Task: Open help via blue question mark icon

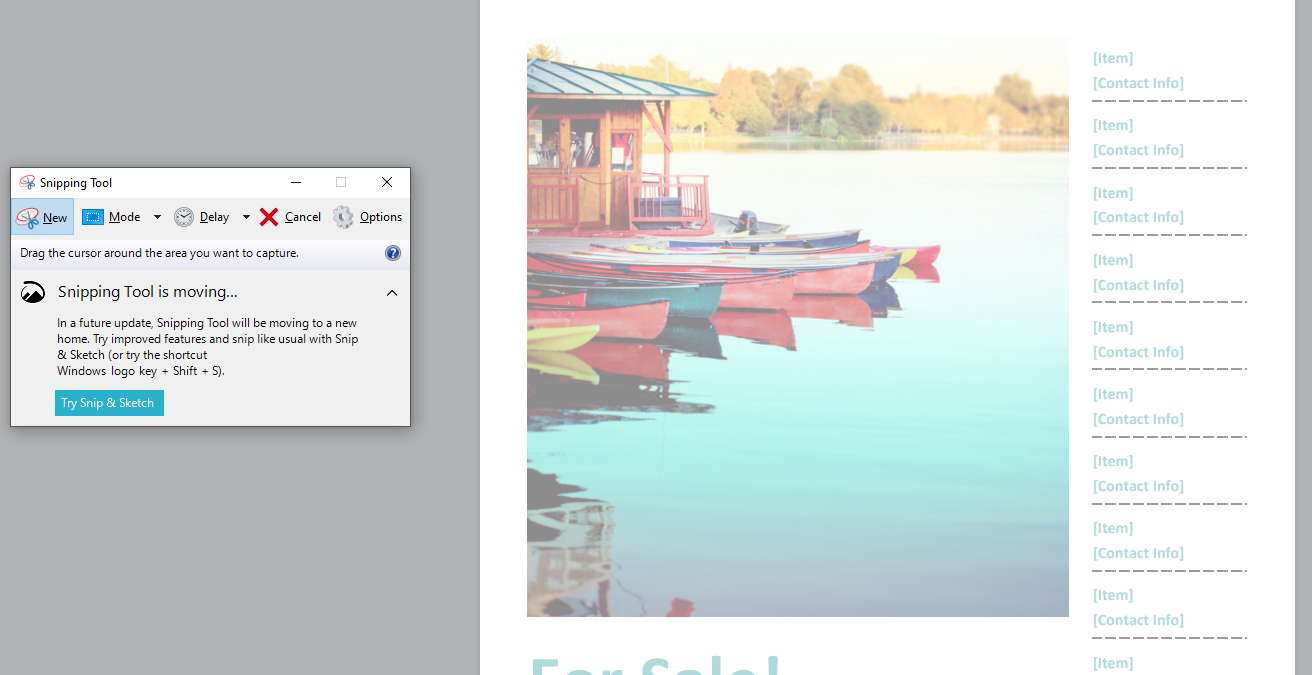Action: coord(393,253)
